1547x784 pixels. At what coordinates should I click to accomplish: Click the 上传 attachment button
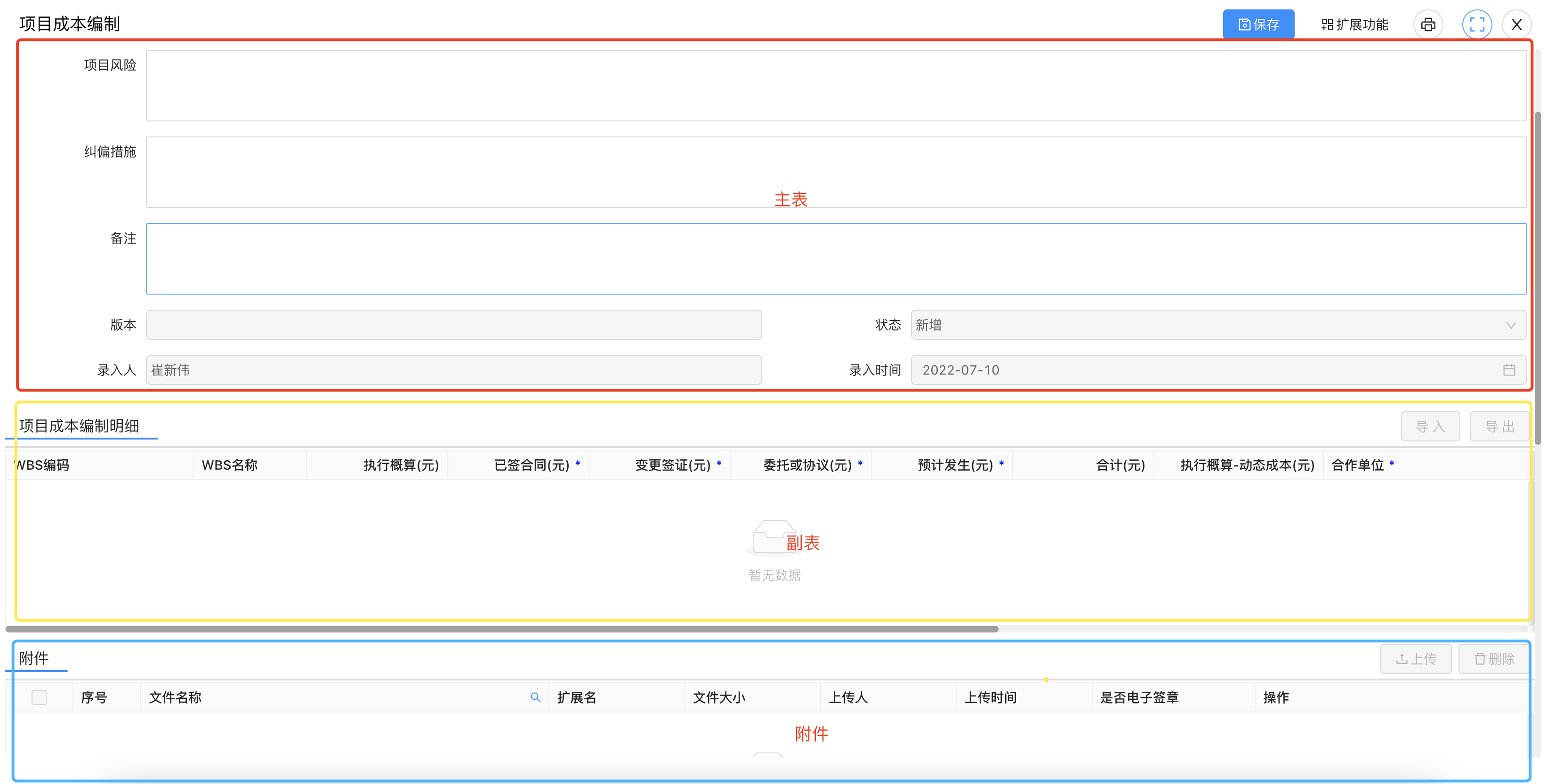[1416, 658]
